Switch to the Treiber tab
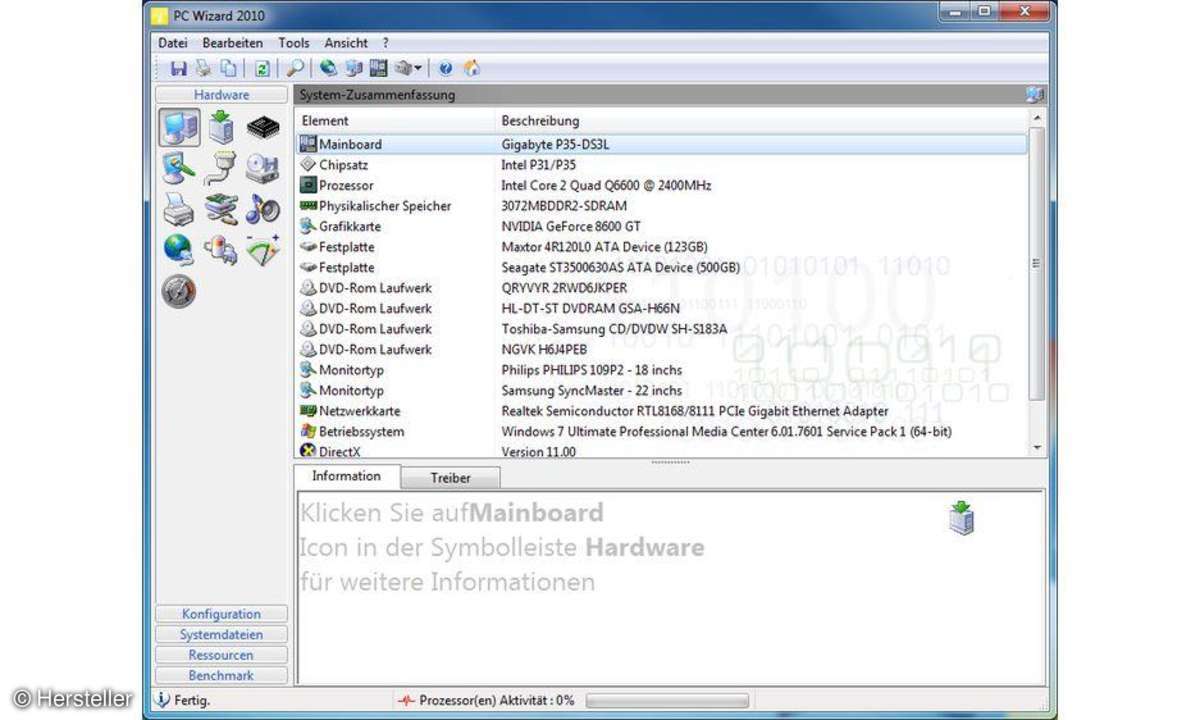This screenshot has height=720, width=1200. [450, 478]
